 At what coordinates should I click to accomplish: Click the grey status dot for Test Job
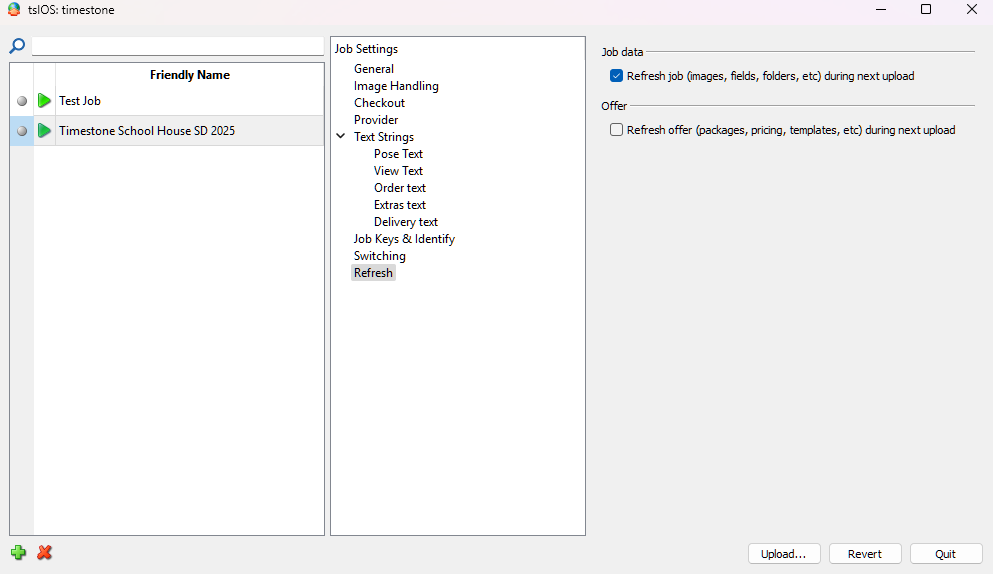click(x=22, y=101)
